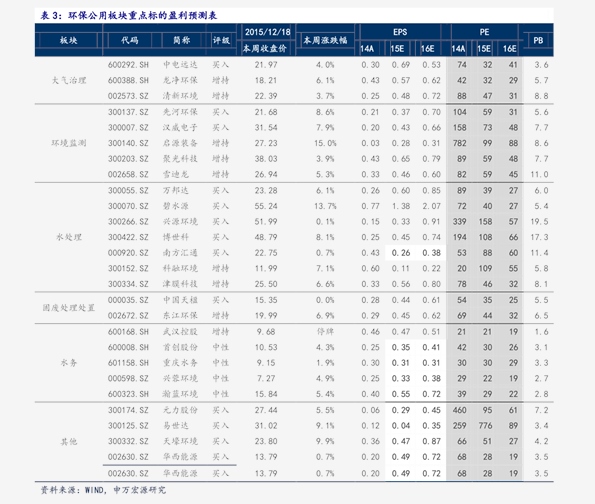Click stock code 300334.SZ
This screenshot has width=595, height=504.
[128, 284]
